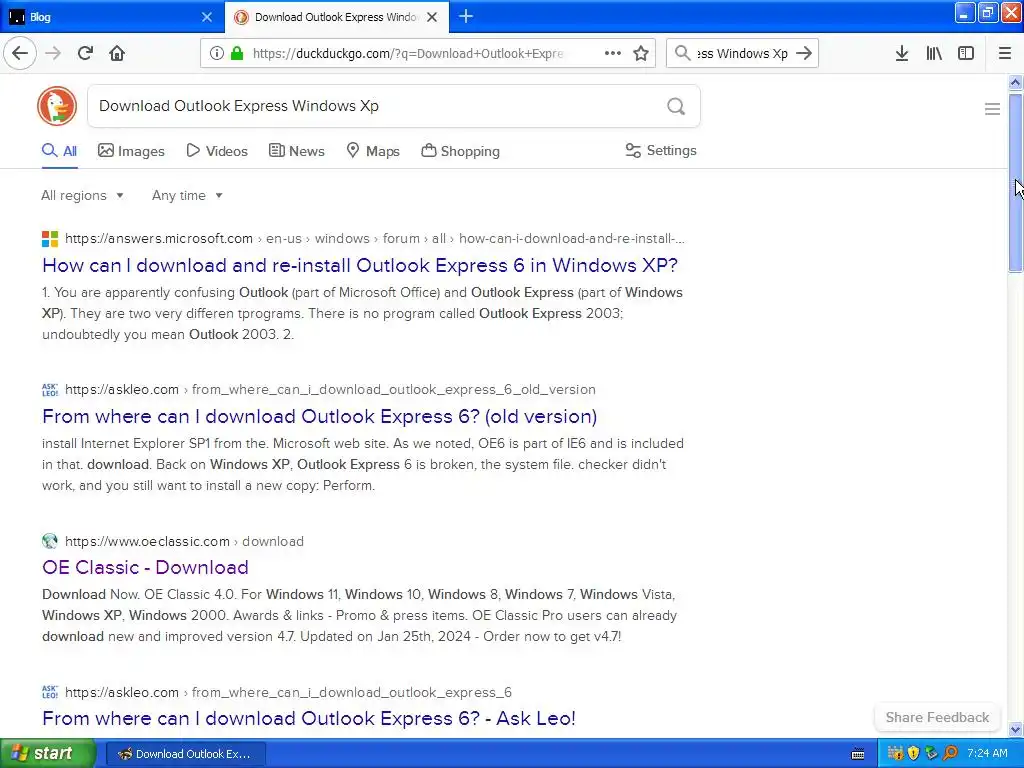Click the magnifier tray icon

point(950,753)
